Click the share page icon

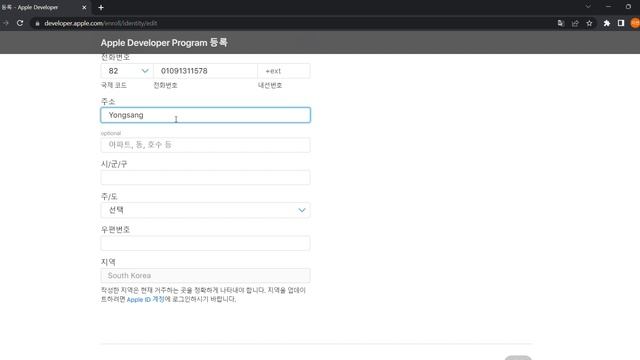pos(575,23)
